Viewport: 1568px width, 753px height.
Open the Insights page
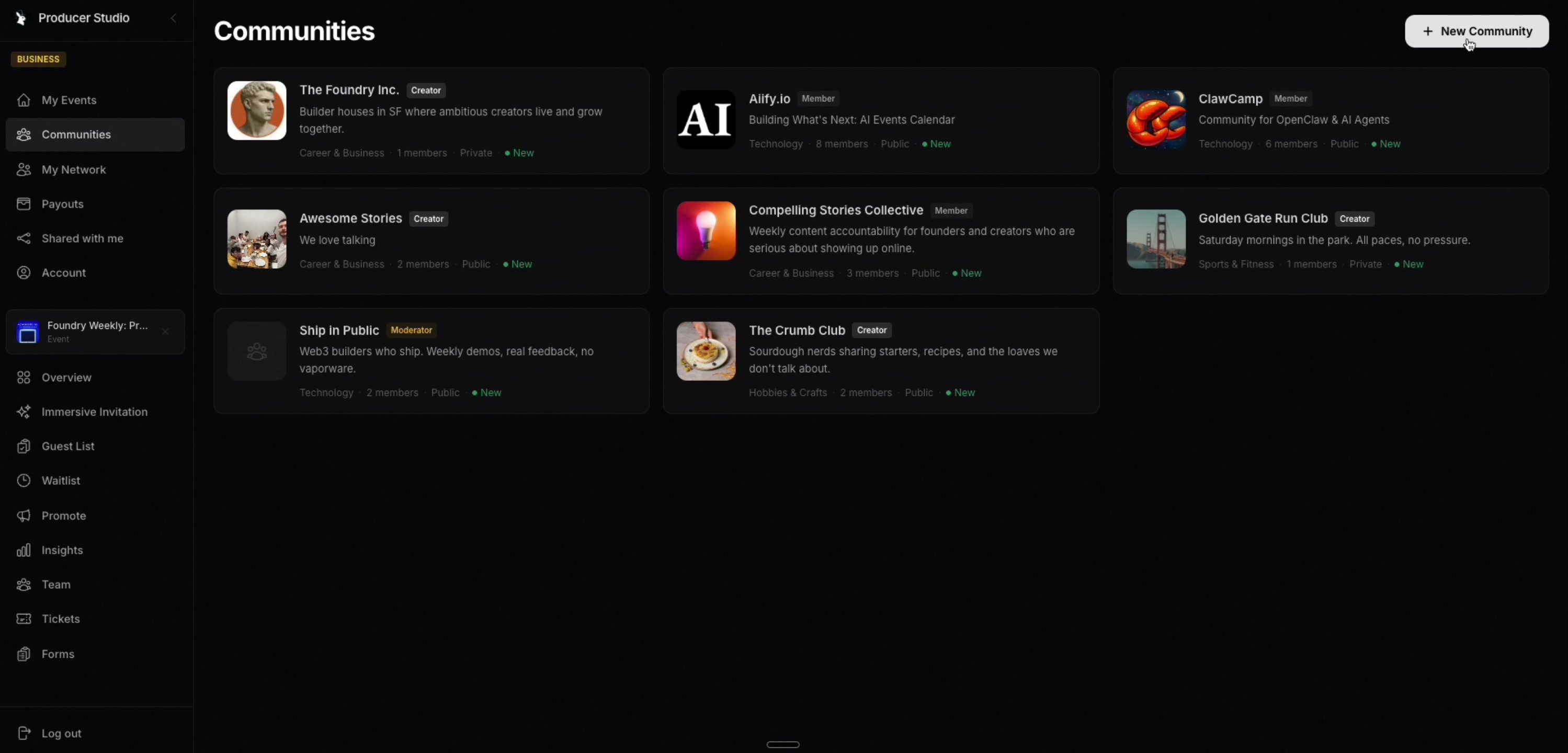(x=95, y=550)
